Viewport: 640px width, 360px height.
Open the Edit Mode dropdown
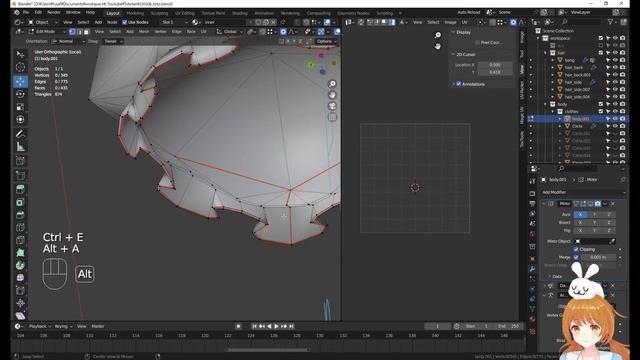pyautogui.click(x=47, y=31)
